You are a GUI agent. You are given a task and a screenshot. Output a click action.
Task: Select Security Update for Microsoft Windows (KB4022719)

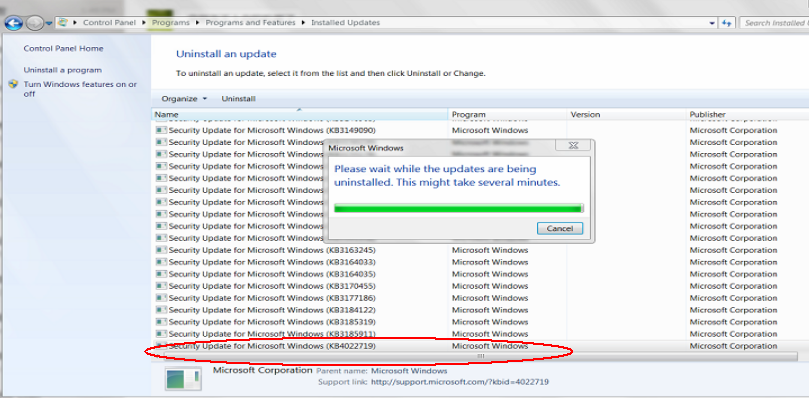272,345
